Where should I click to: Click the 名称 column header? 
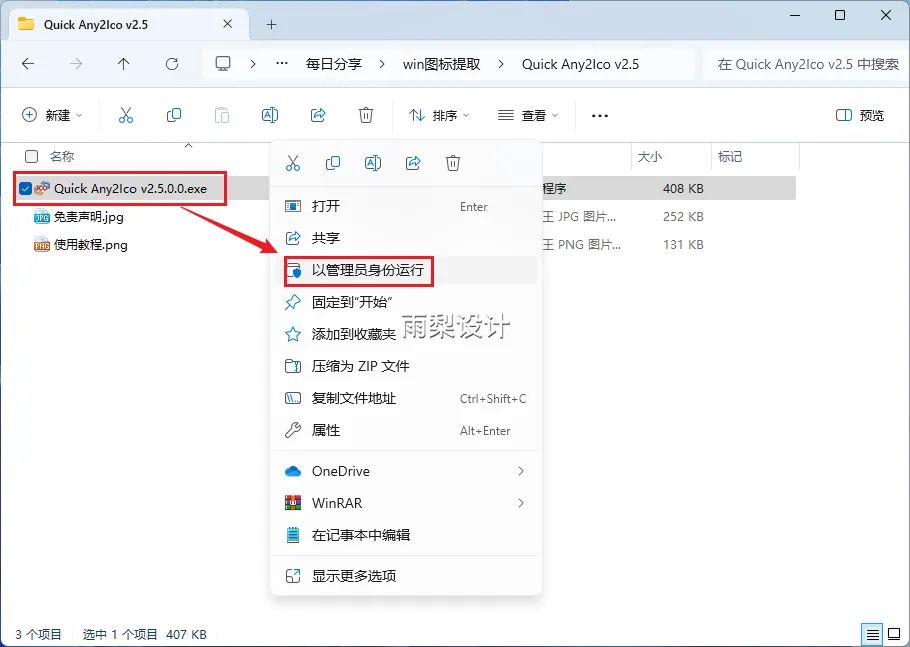click(62, 156)
